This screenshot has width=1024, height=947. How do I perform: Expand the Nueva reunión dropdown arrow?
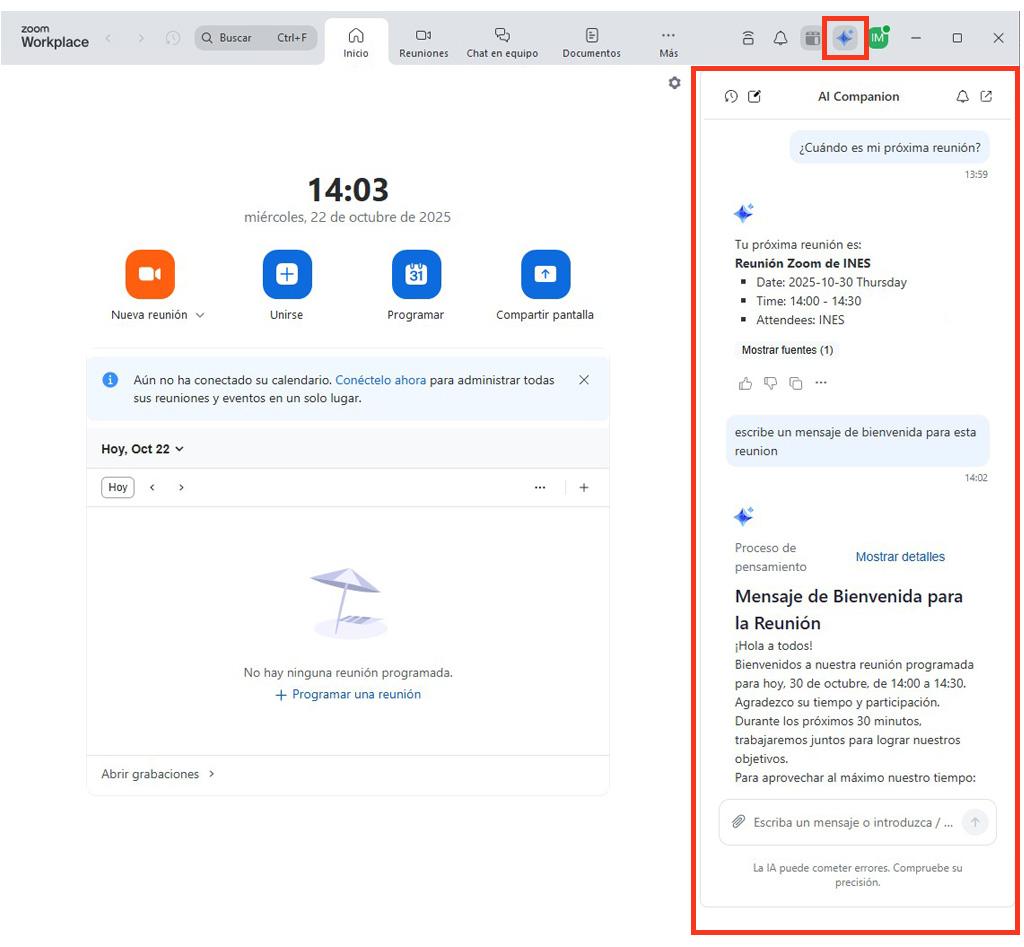coord(200,315)
